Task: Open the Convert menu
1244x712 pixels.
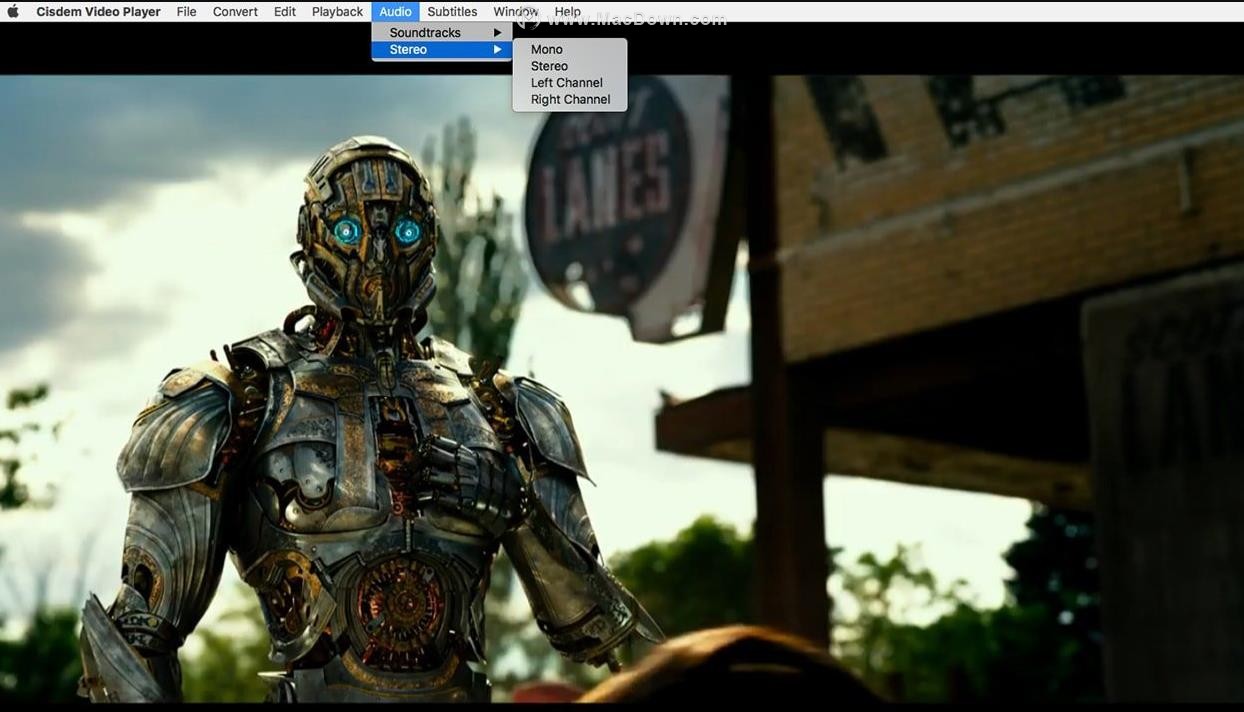Action: point(235,12)
